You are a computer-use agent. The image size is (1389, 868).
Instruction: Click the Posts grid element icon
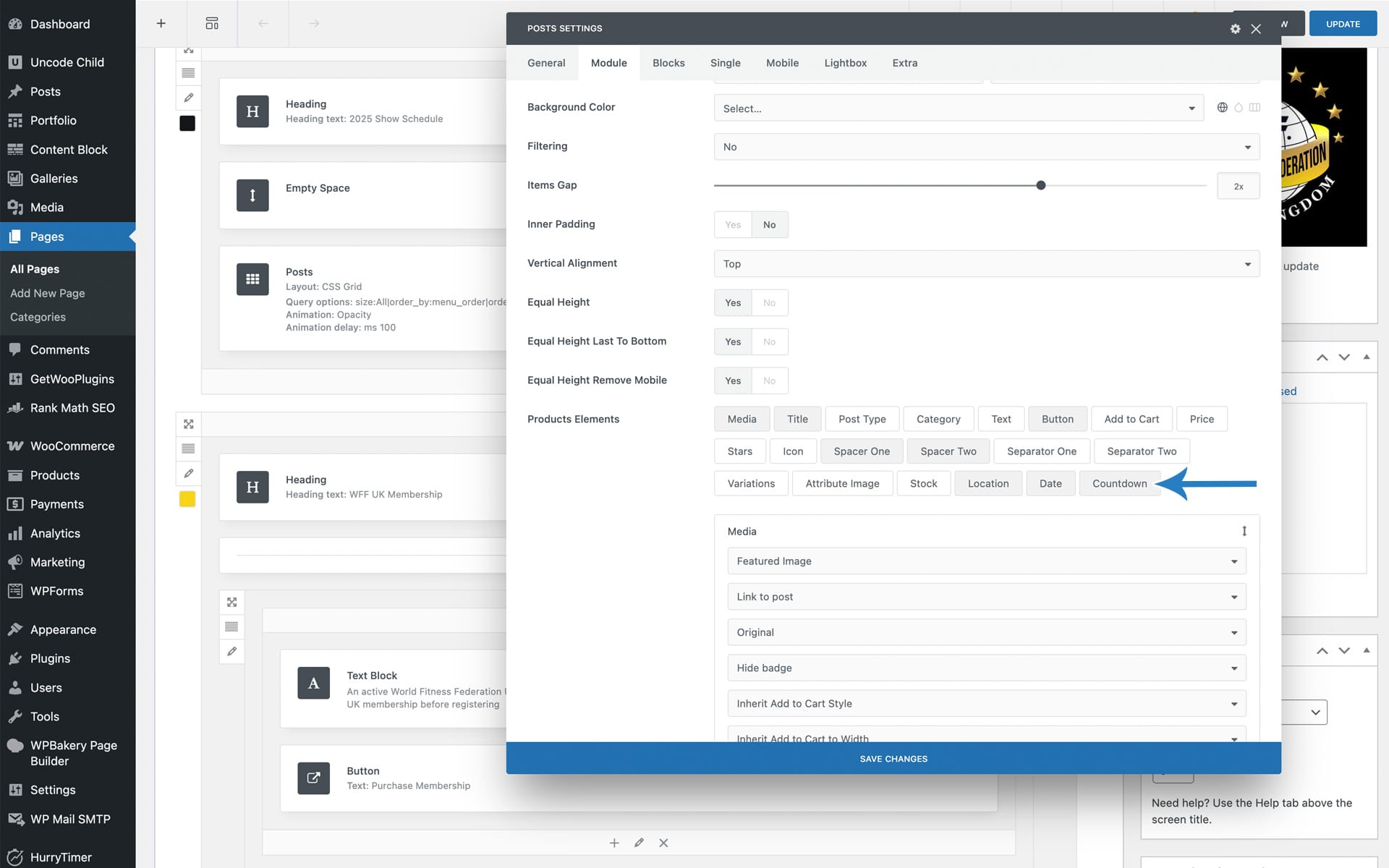[252, 279]
